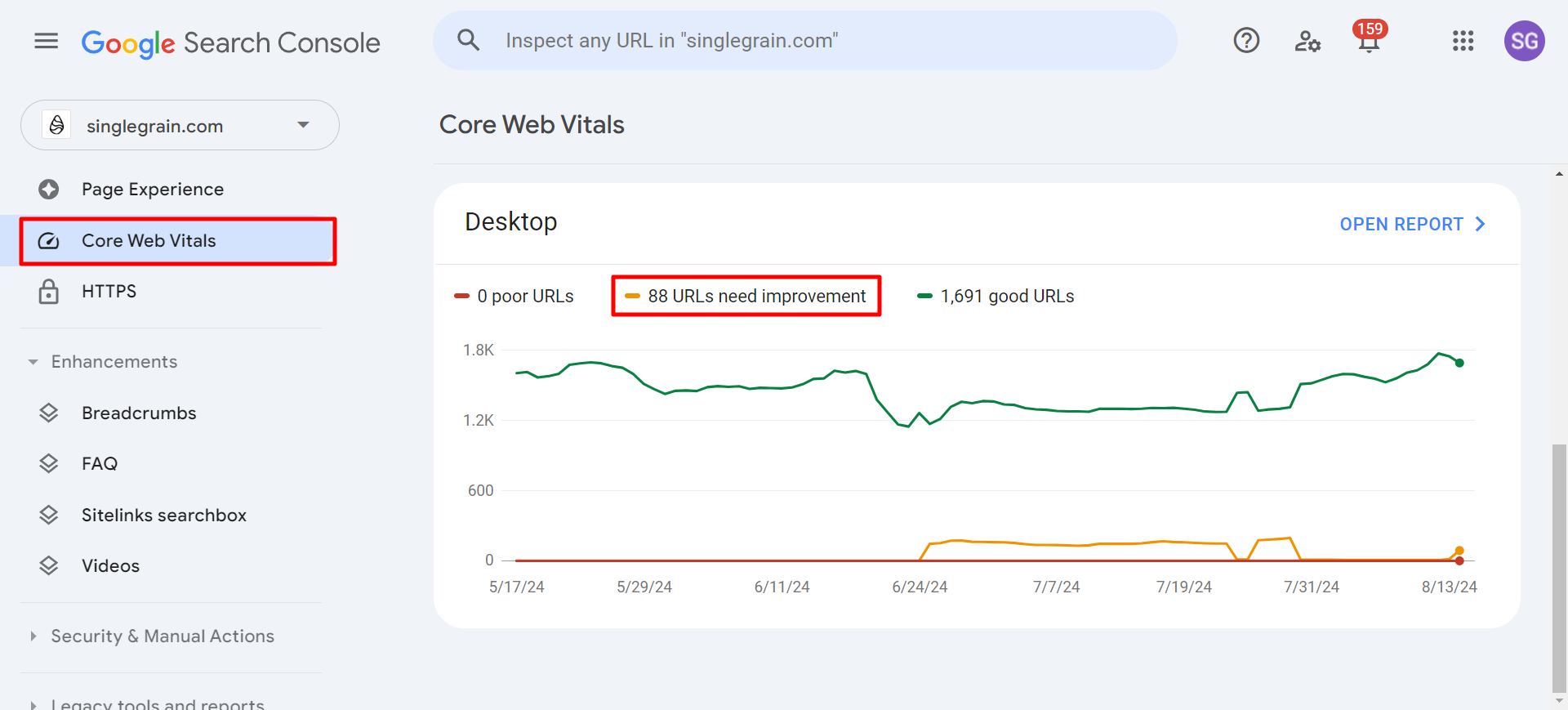Click the singlegrain.com property favicon
The height and width of the screenshot is (710, 1568).
click(x=56, y=125)
